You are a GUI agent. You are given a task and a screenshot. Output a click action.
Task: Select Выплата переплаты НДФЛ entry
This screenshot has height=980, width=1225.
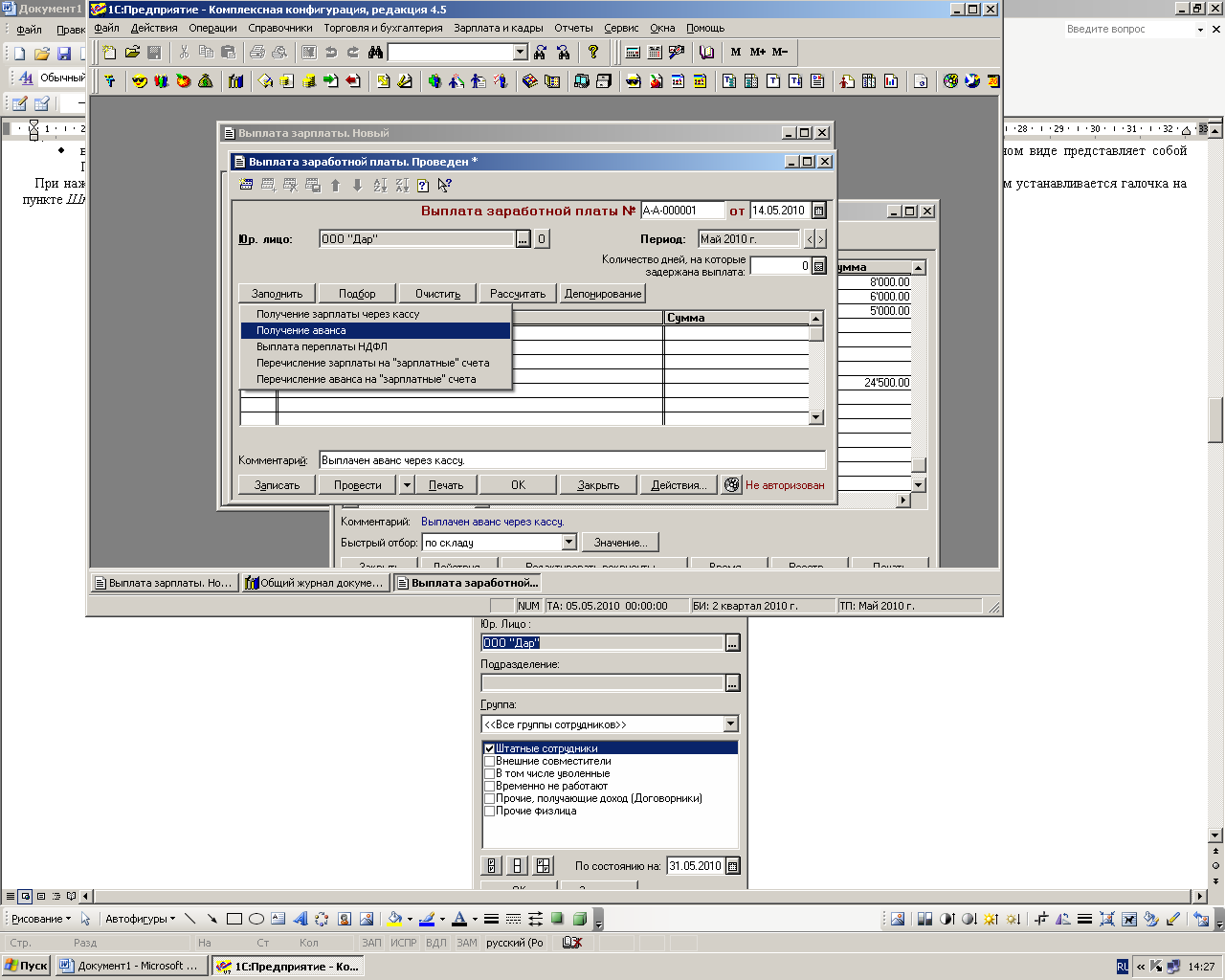(x=375, y=346)
